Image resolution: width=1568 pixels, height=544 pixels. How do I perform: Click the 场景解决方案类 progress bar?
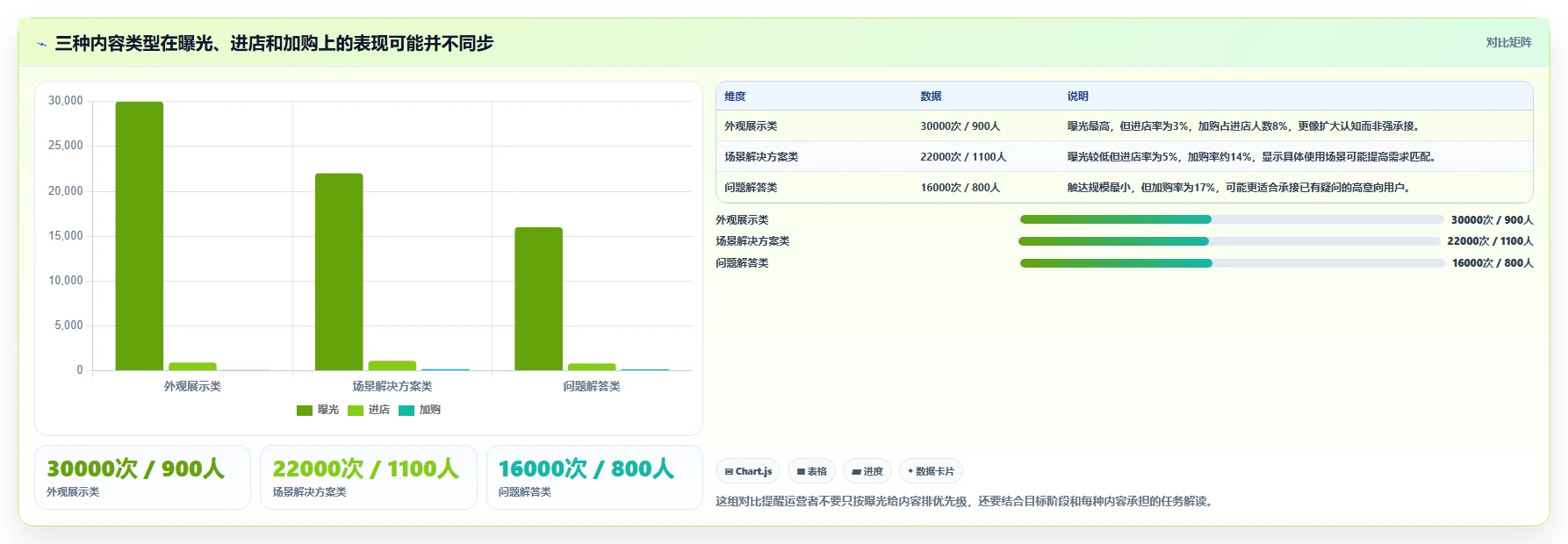click(1229, 241)
